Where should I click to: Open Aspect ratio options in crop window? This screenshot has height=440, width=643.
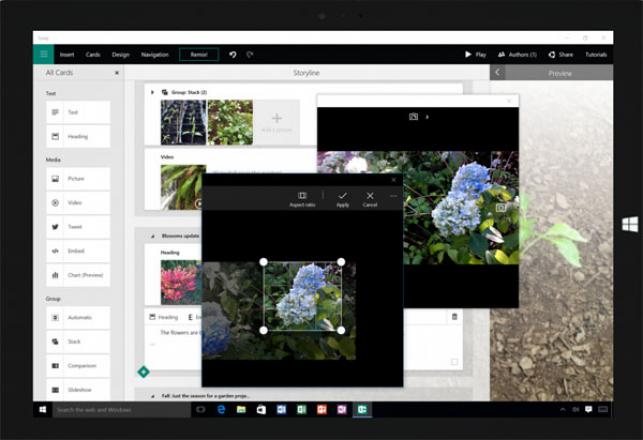tap(303, 199)
